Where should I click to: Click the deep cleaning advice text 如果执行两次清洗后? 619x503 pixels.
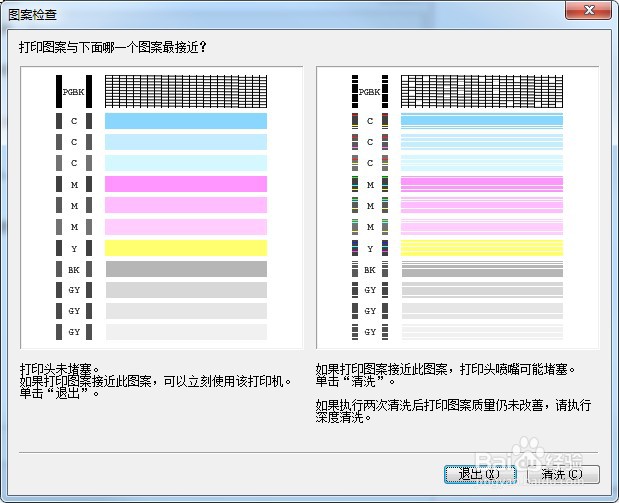point(453,411)
